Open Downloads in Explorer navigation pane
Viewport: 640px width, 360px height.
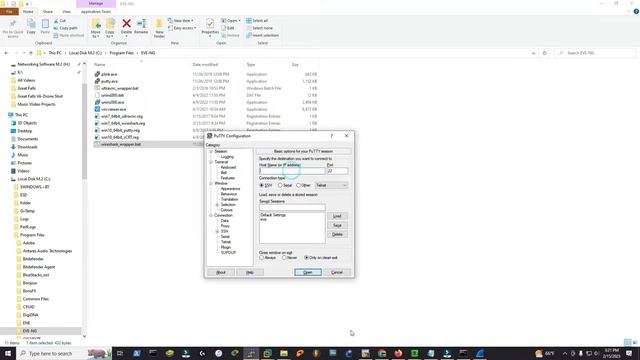27,147
